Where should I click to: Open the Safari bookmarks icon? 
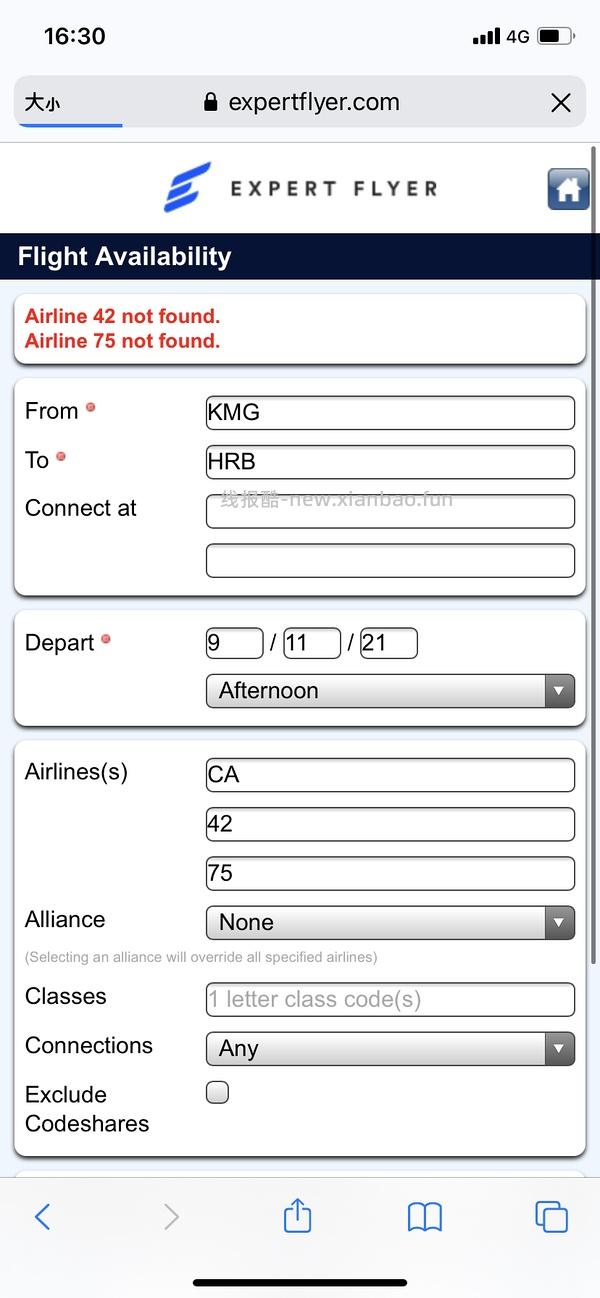[425, 1216]
